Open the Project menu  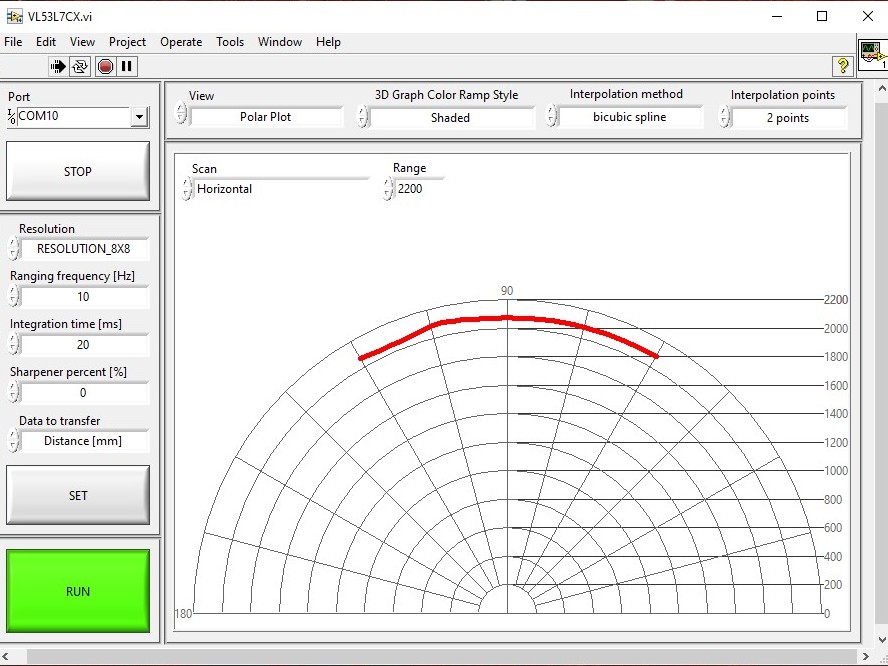click(127, 42)
